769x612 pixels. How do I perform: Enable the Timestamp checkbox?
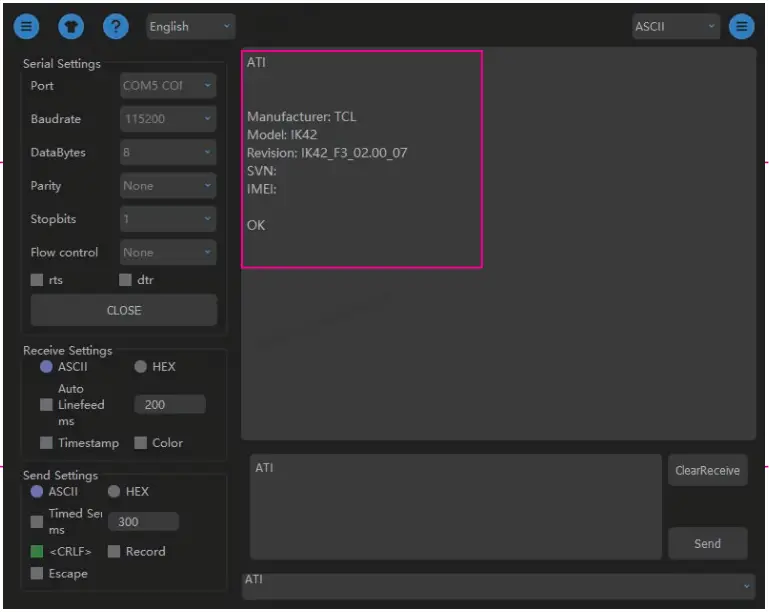[46, 443]
